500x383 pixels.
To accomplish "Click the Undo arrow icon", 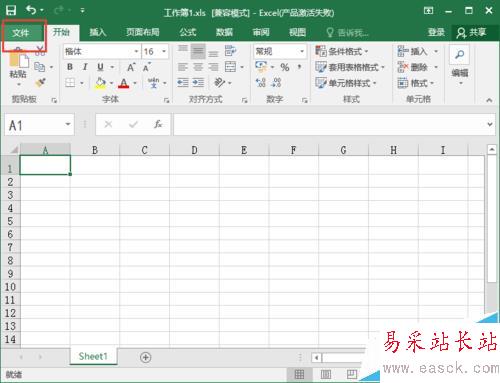I will (x=31, y=10).
